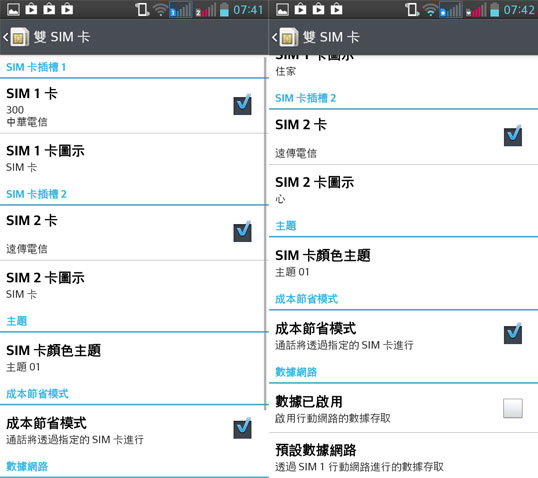Tap 遠傳電信 carrier text in right screen
This screenshot has width=538, height=478.
click(296, 153)
